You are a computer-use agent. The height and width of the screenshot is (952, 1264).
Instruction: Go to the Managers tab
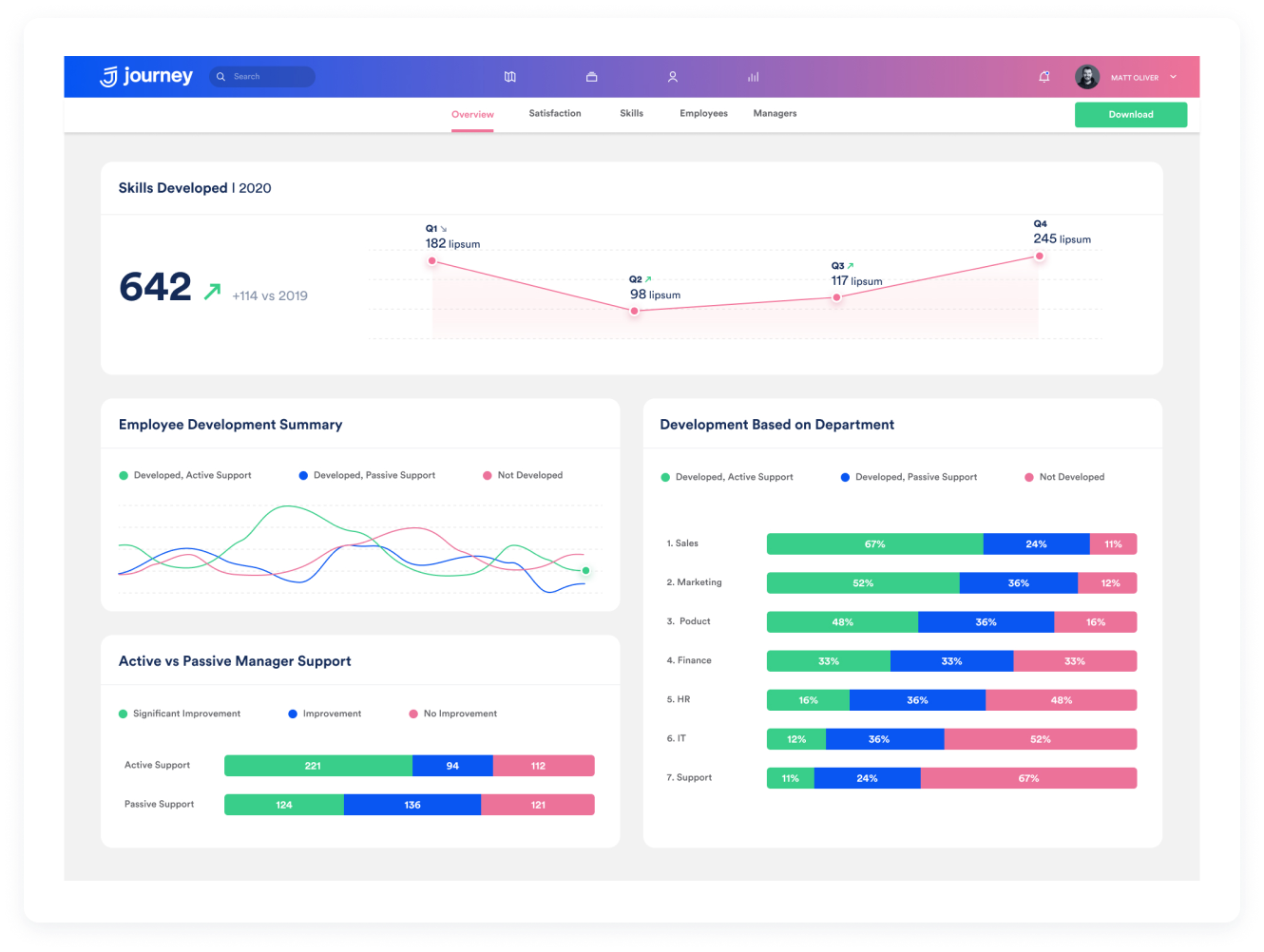(x=776, y=113)
